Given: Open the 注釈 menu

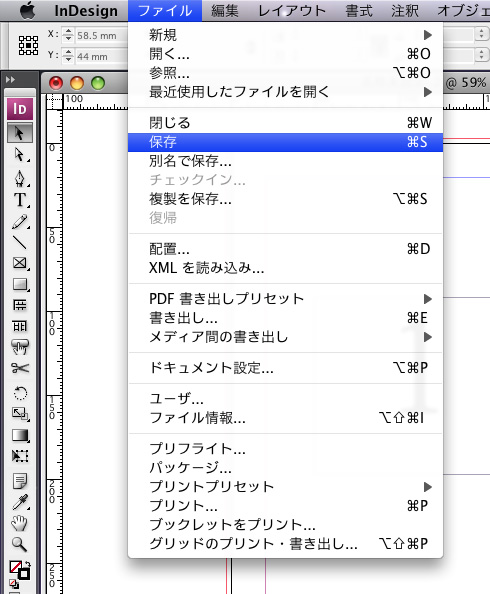Looking at the screenshot, I should click(405, 11).
